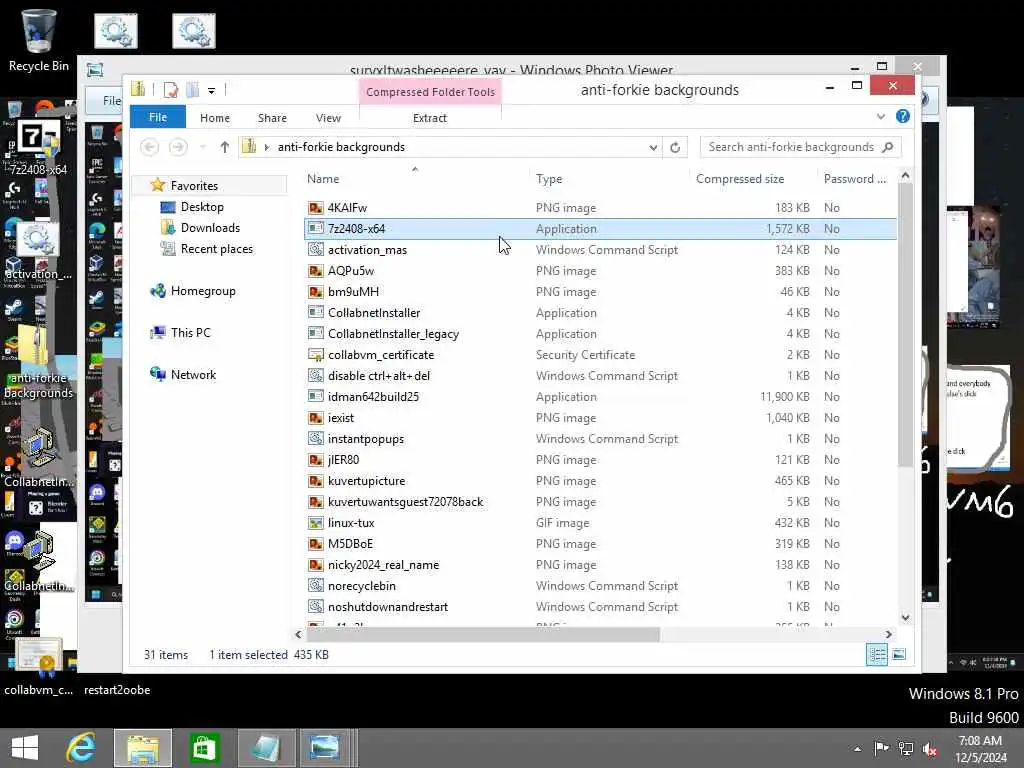Open the File ribbon tab
The width and height of the screenshot is (1024, 768).
[158, 117]
